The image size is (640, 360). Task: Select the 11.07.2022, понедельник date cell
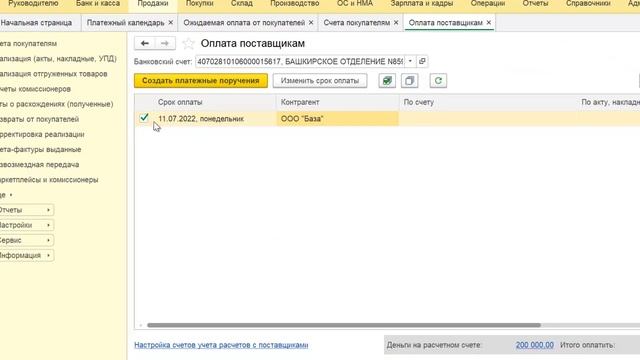(x=201, y=119)
